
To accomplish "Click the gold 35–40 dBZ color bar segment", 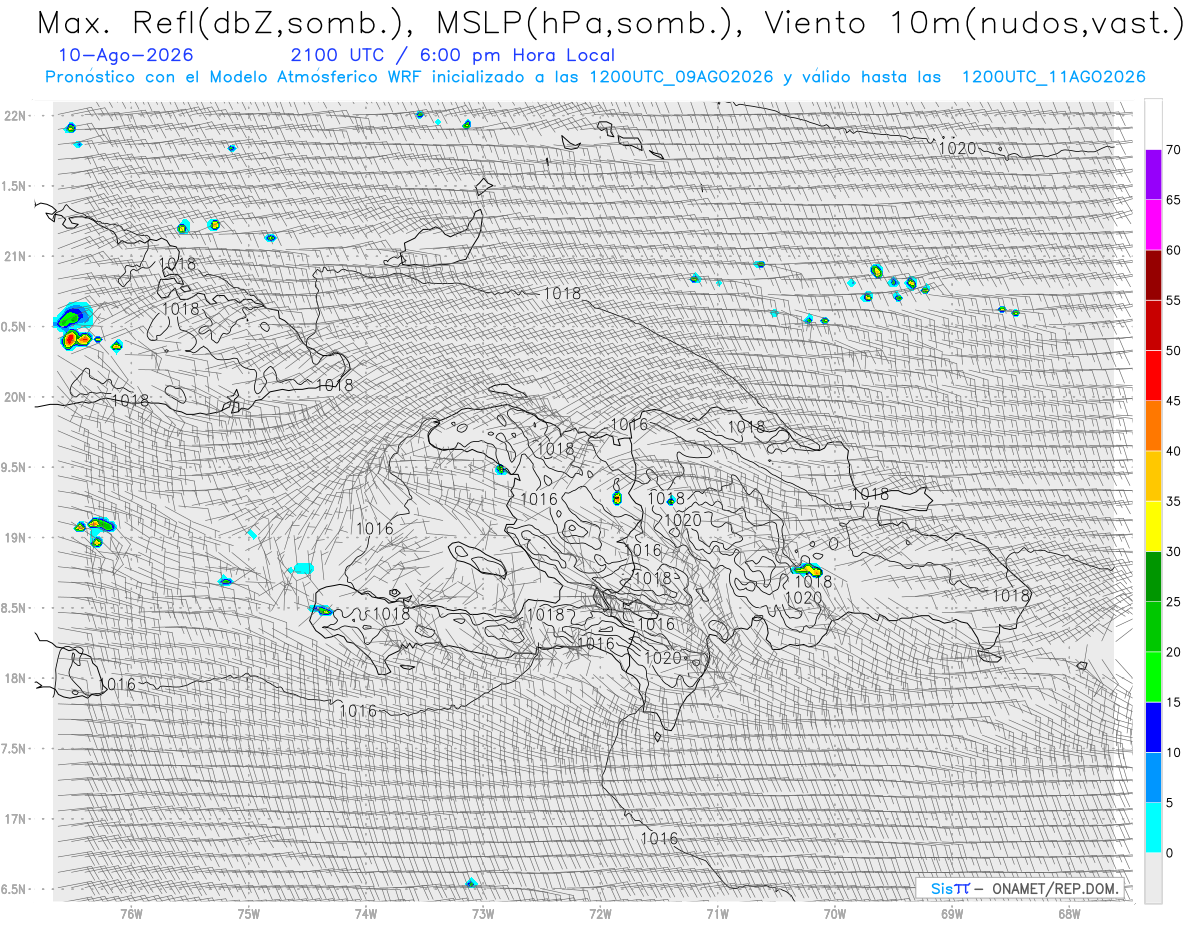I will tap(1153, 476).
